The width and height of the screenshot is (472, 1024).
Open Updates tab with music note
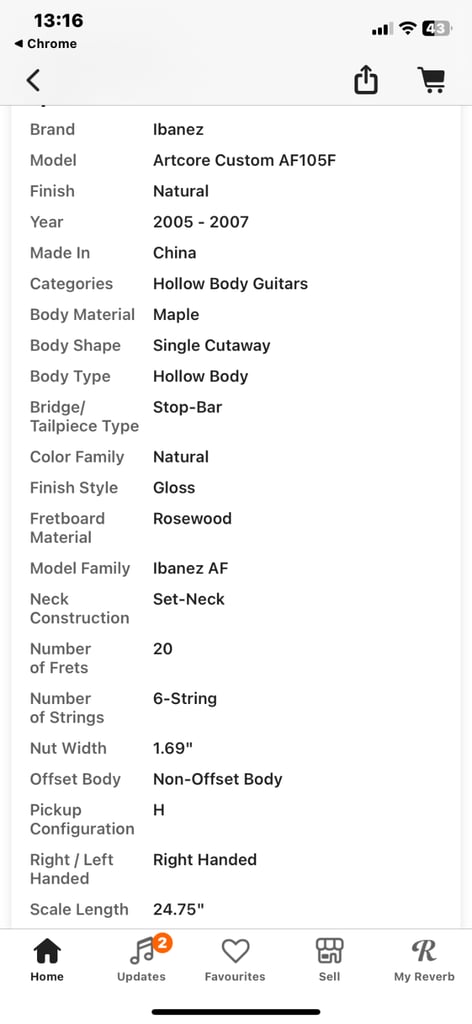coord(141,960)
